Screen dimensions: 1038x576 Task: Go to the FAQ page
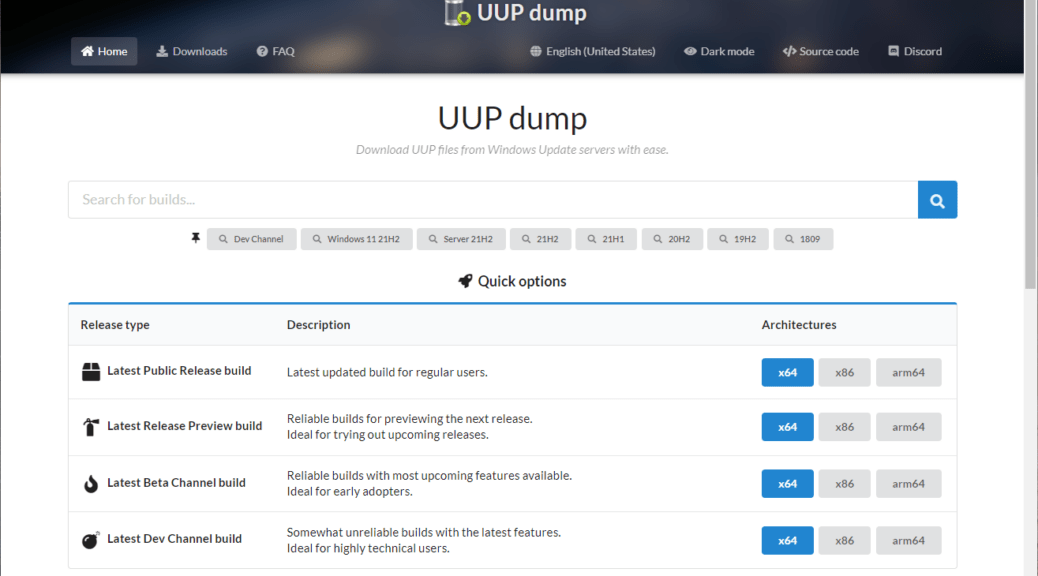(x=275, y=51)
